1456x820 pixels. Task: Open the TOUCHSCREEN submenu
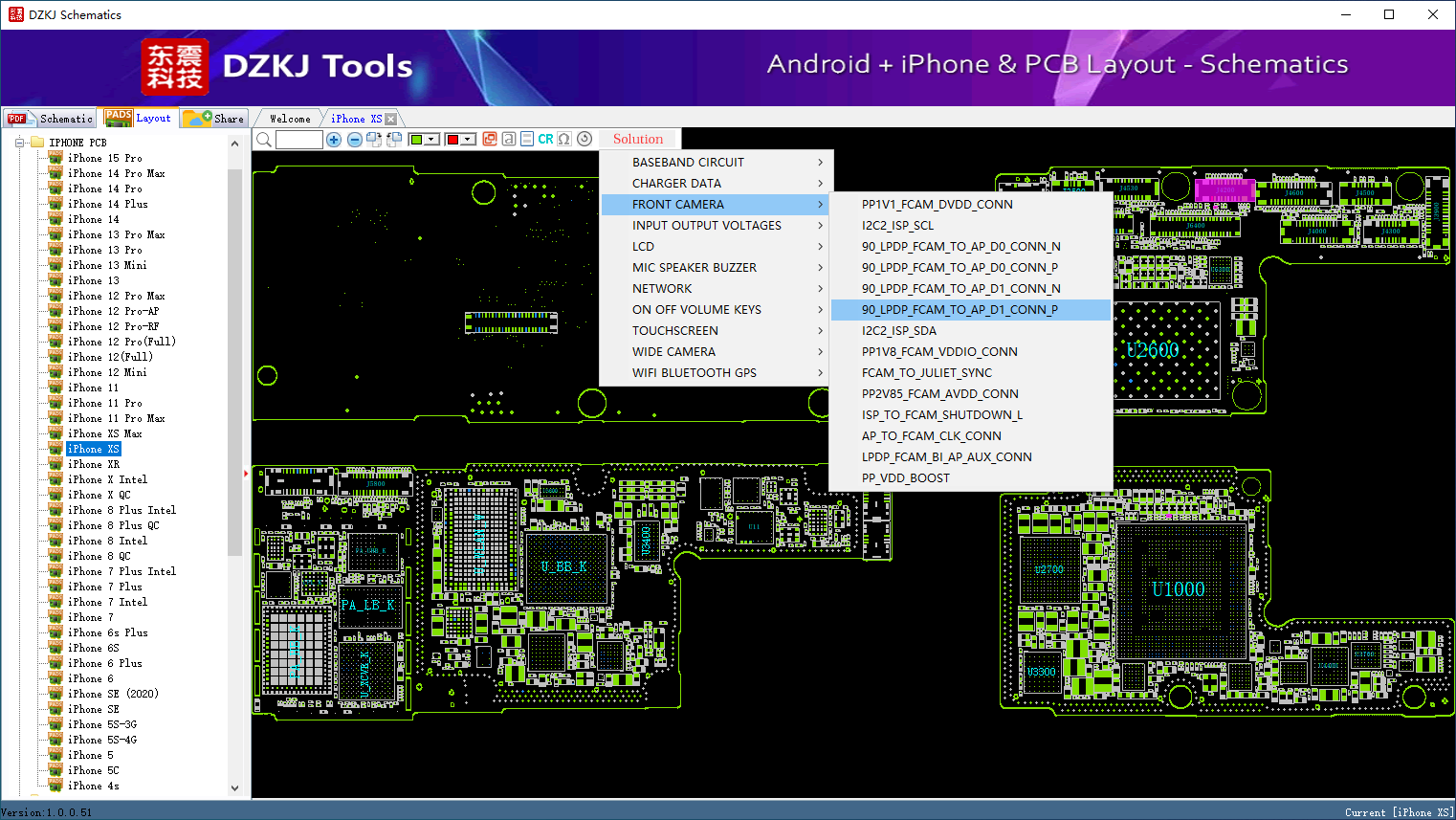[715, 331]
